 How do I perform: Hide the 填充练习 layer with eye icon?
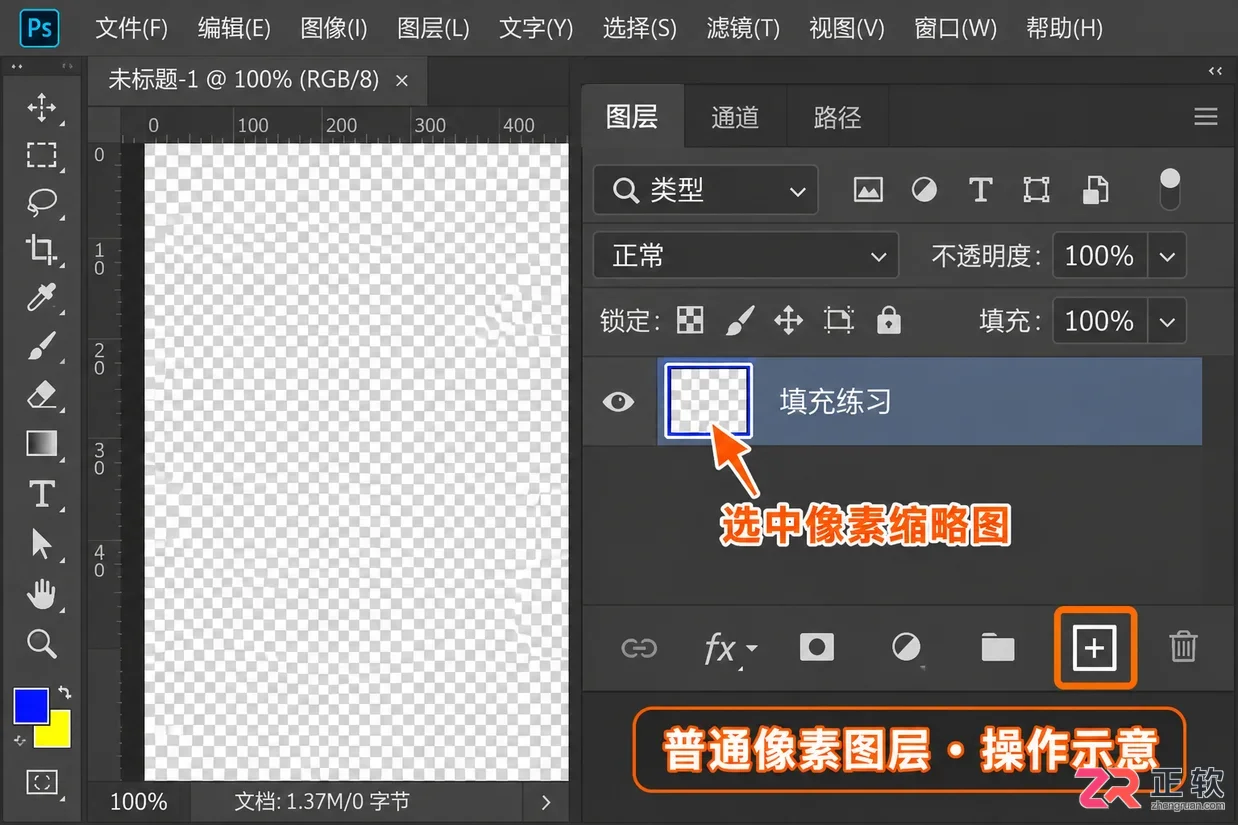click(x=619, y=402)
